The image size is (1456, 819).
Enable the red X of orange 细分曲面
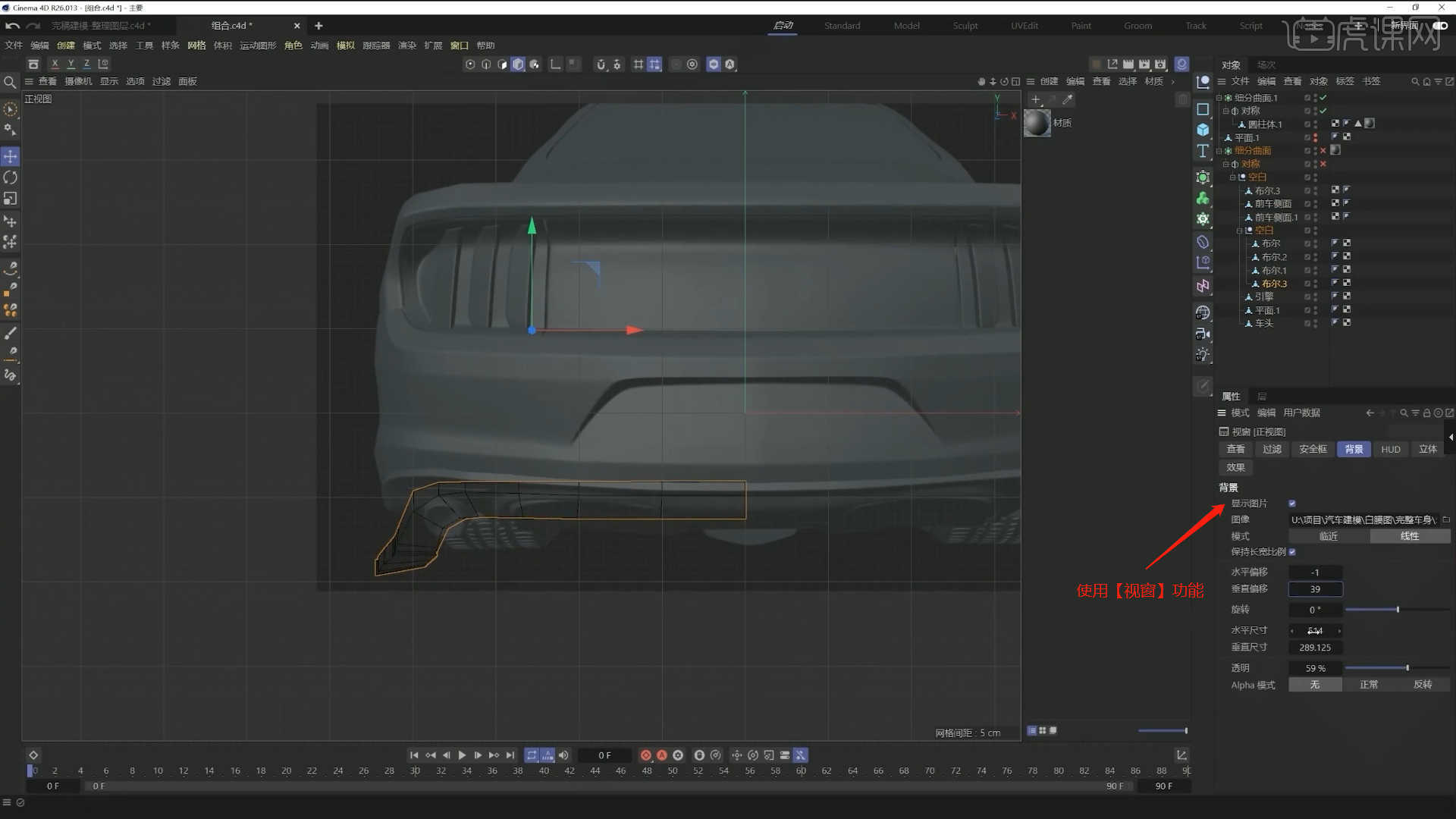point(1323,151)
